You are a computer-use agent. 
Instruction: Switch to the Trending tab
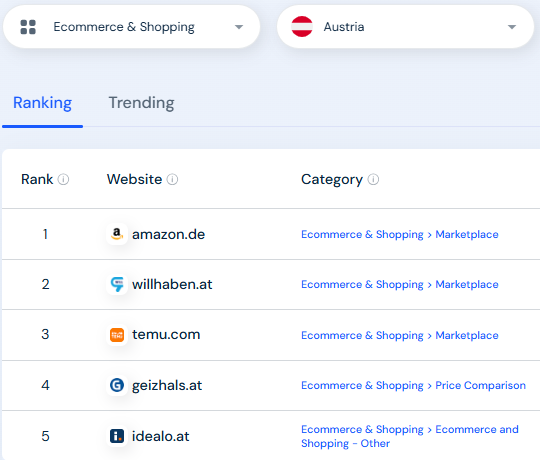(x=142, y=103)
